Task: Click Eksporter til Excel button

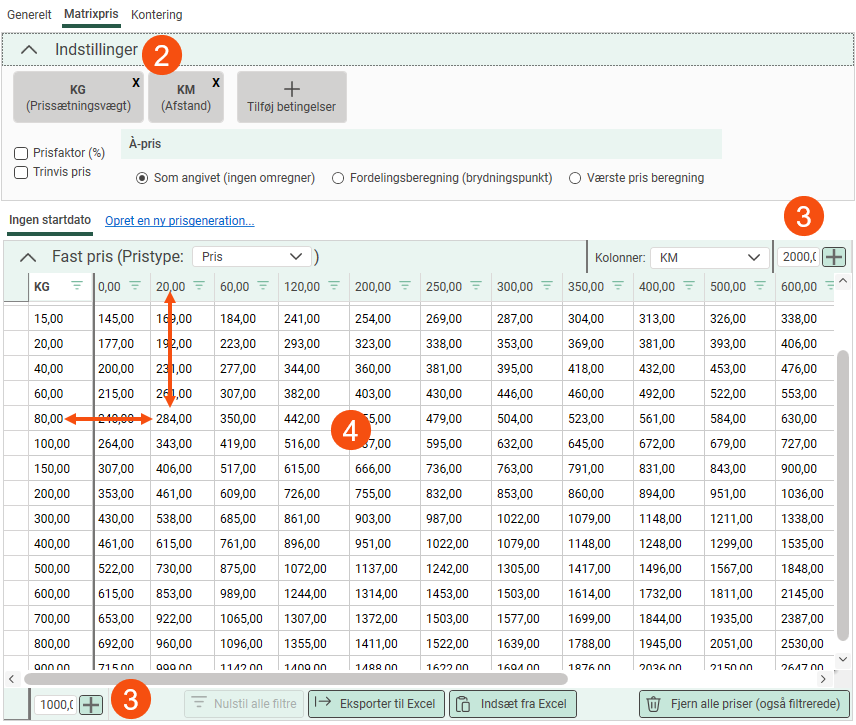Action: click(x=376, y=704)
